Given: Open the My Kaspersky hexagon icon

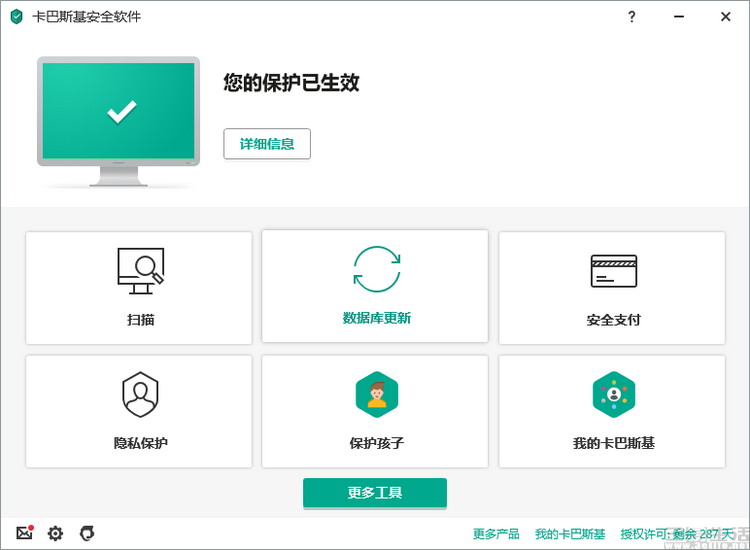Looking at the screenshot, I should (614, 395).
